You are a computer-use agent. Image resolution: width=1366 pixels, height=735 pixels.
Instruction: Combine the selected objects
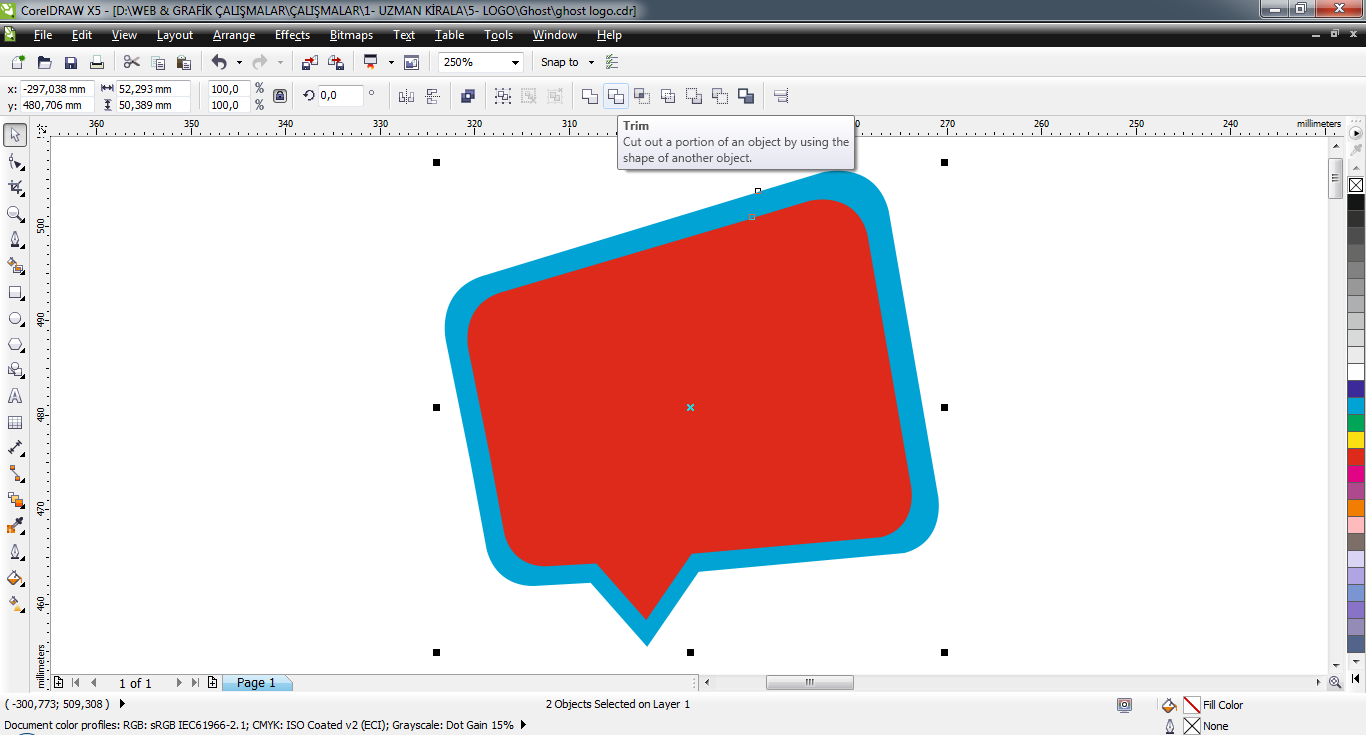(467, 96)
